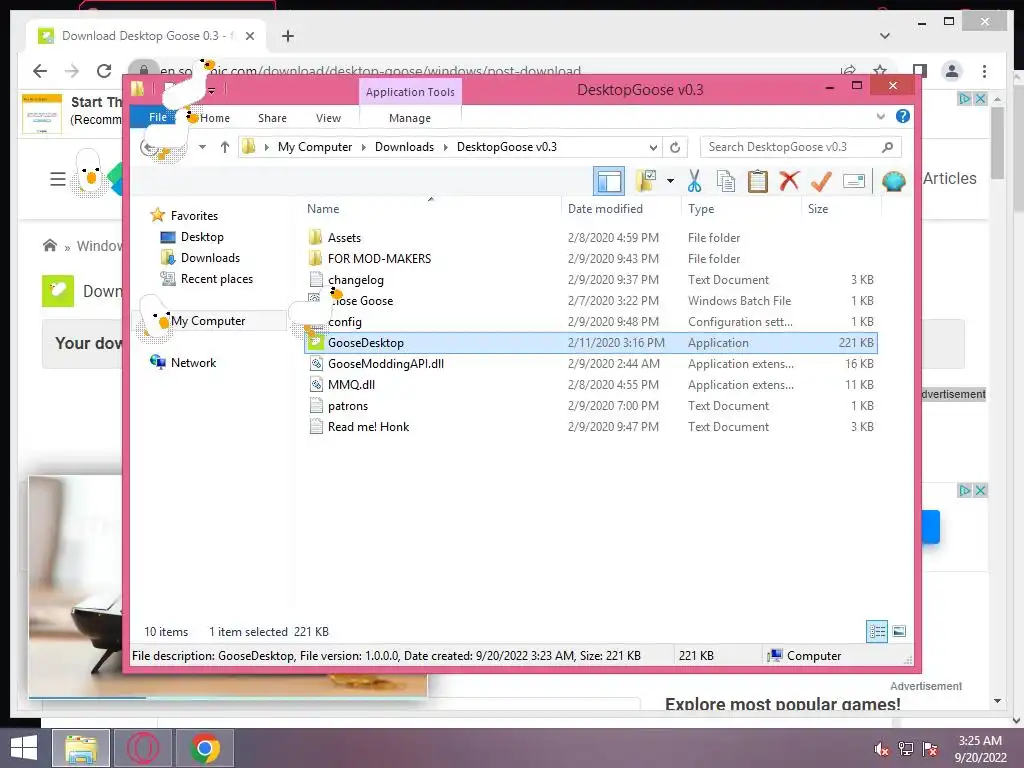Reload the Chrome page
Image resolution: width=1024 pixels, height=768 pixels.
[x=104, y=71]
